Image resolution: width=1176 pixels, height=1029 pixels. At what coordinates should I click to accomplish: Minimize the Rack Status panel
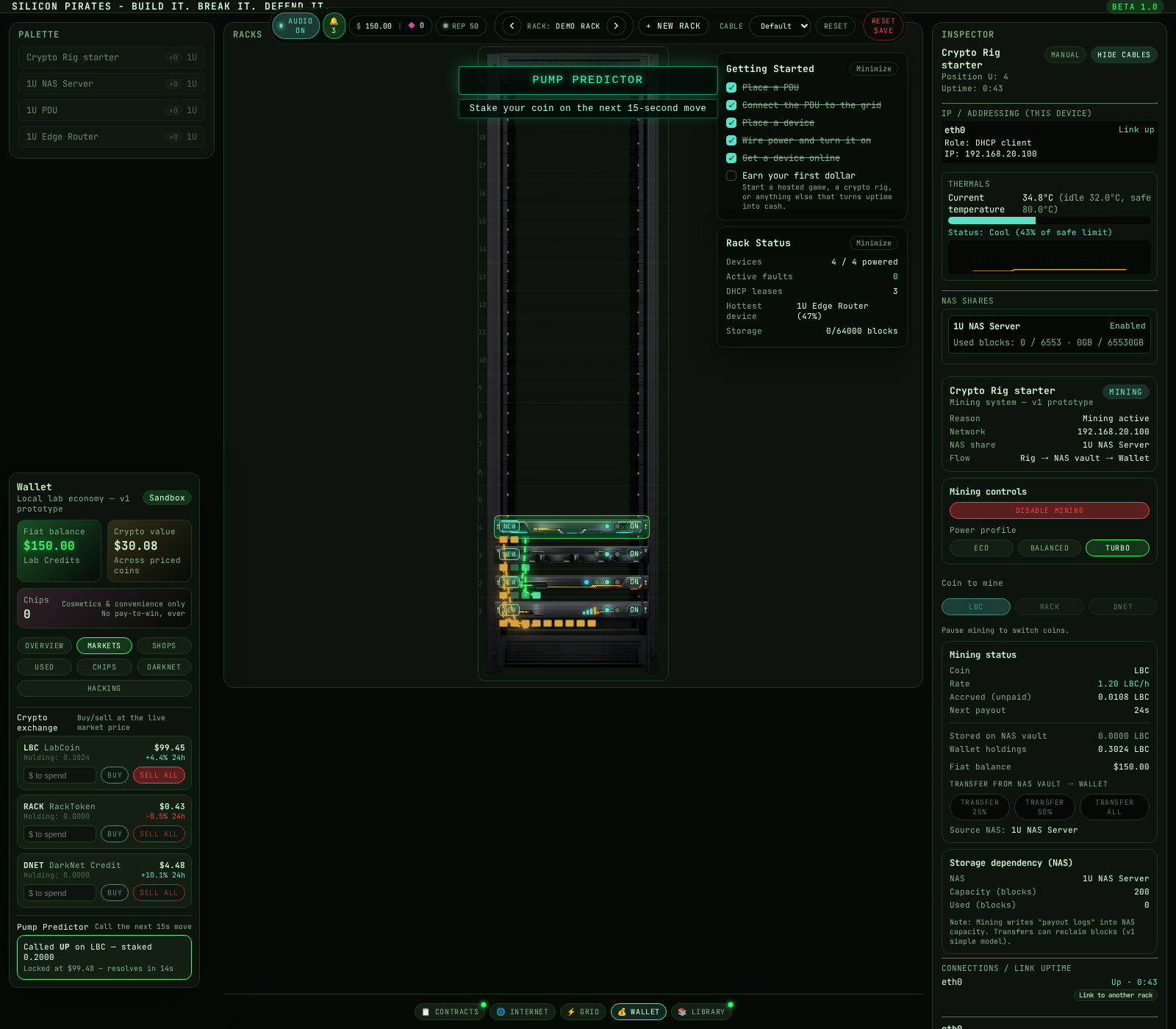point(874,243)
